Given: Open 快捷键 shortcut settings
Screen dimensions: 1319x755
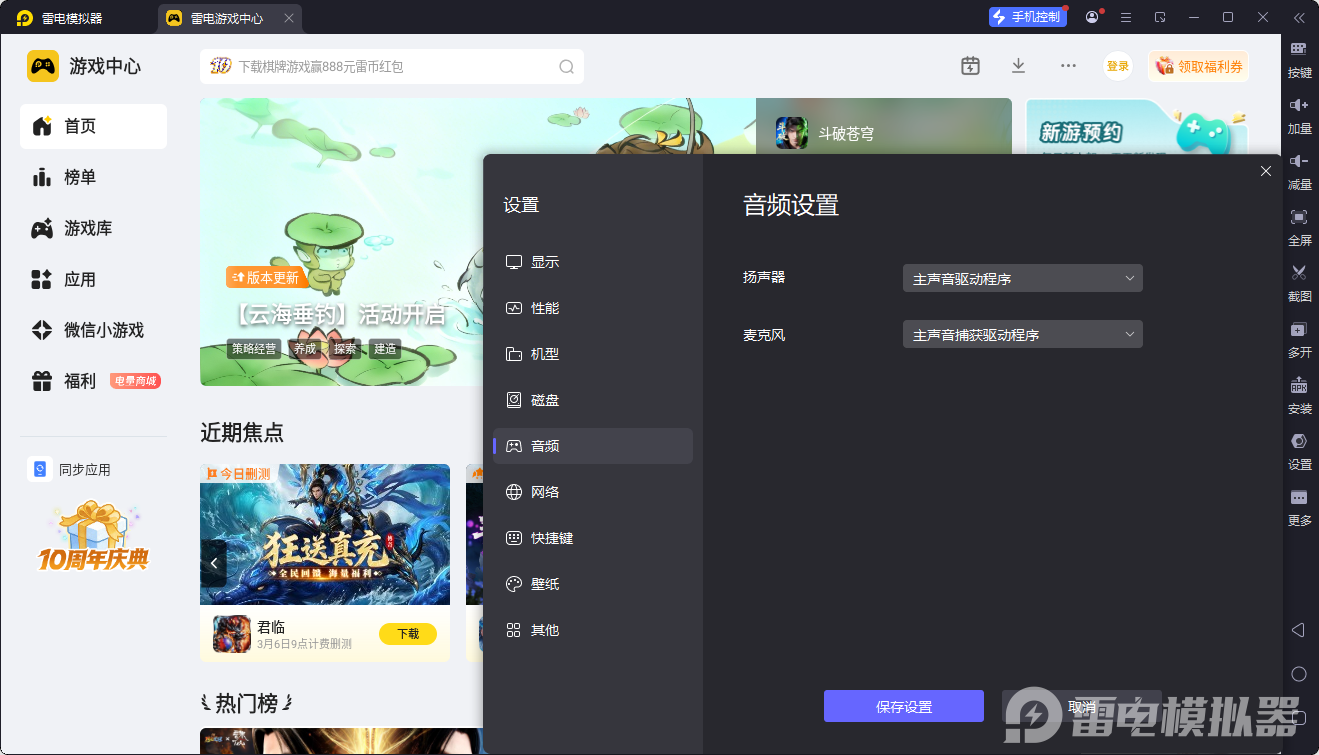Looking at the screenshot, I should [593, 538].
